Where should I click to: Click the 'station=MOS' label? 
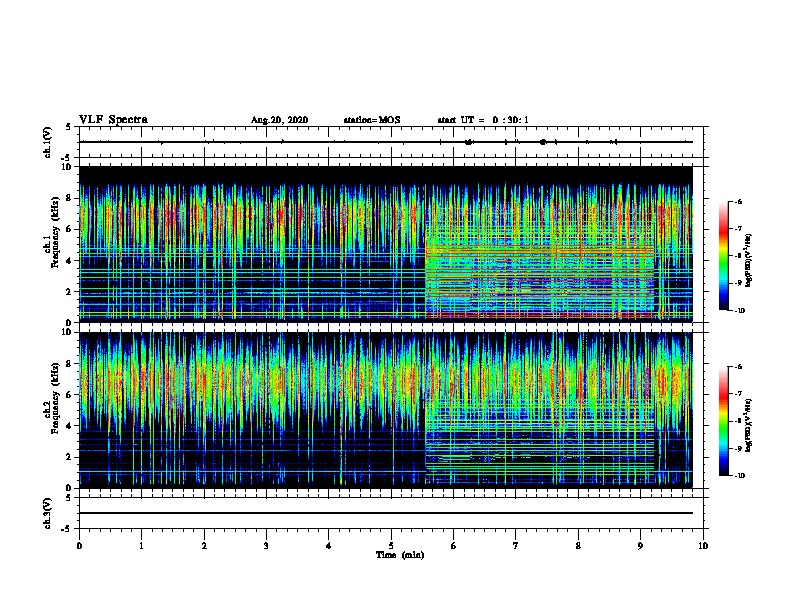pyautogui.click(x=372, y=120)
